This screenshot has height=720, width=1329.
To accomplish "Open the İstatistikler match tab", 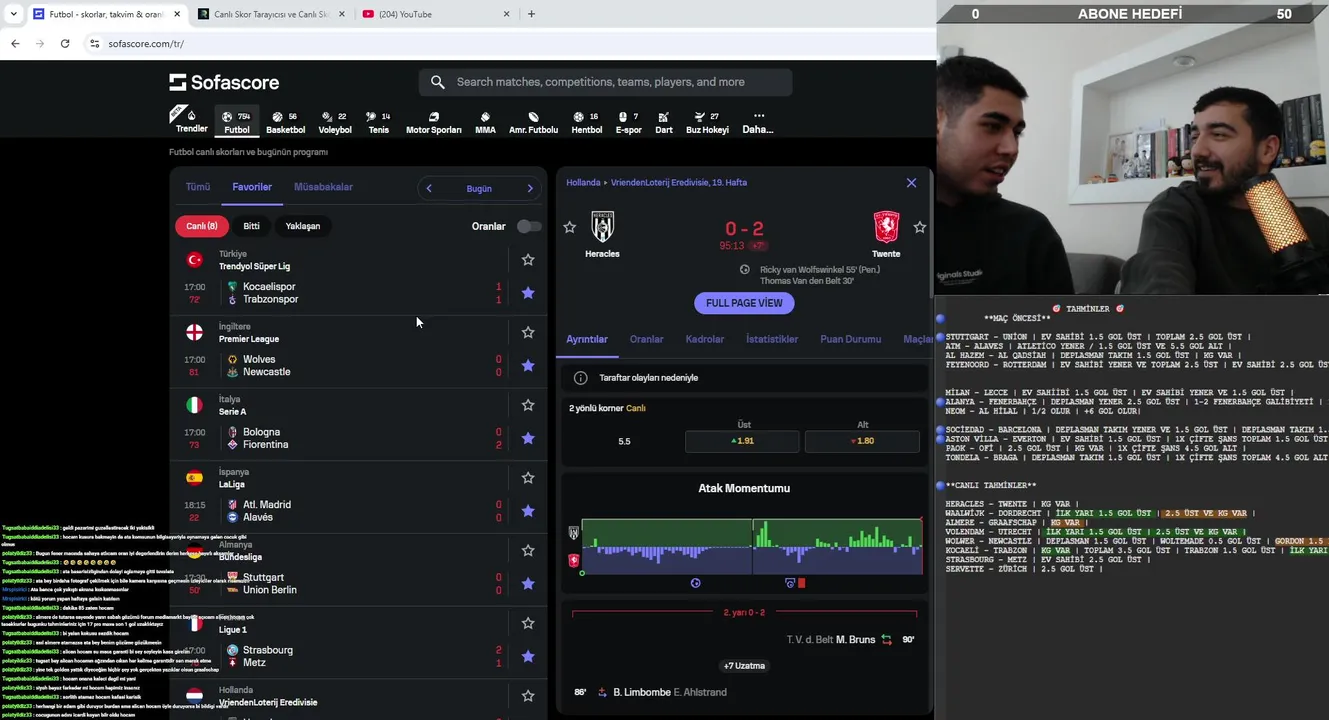I will tap(772, 339).
